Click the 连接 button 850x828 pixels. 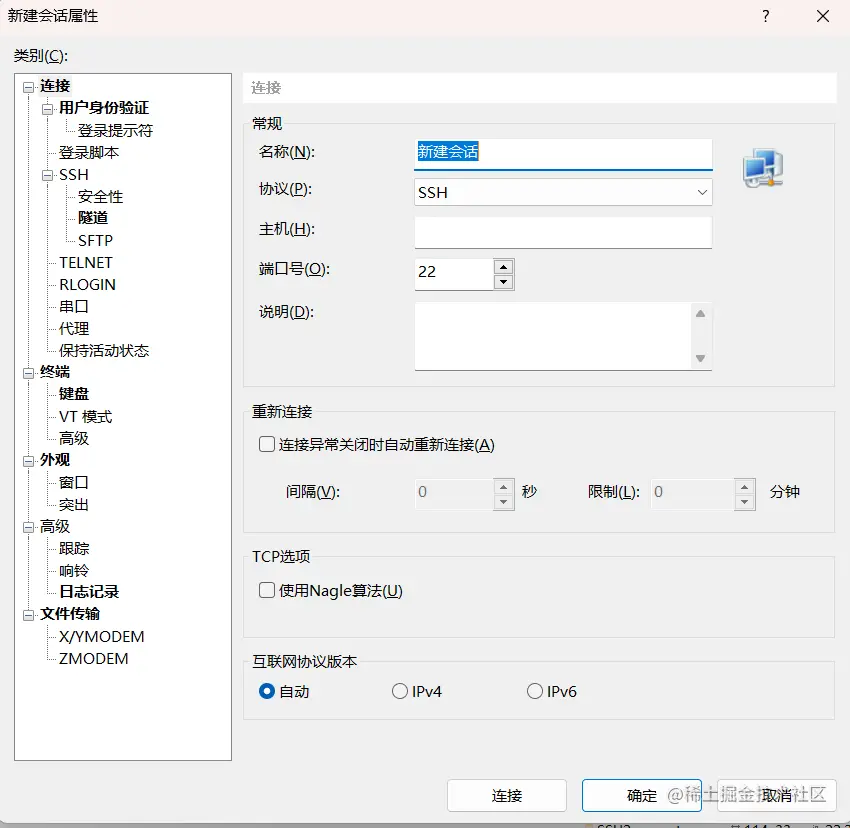click(507, 795)
